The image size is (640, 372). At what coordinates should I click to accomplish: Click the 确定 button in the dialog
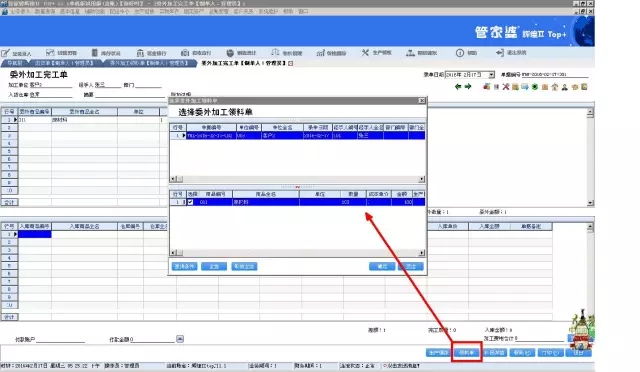(382, 266)
